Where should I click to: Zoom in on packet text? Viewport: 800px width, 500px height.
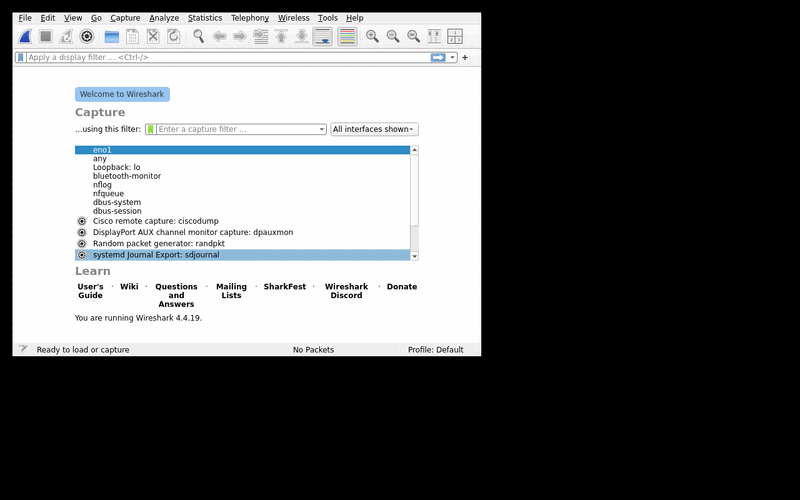coord(372,36)
